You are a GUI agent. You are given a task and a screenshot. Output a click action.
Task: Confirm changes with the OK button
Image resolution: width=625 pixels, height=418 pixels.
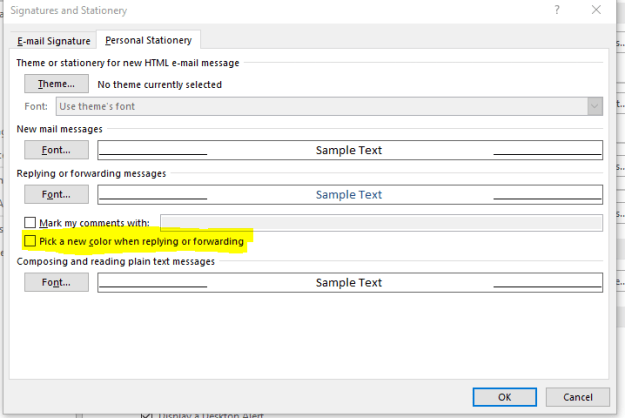505,397
